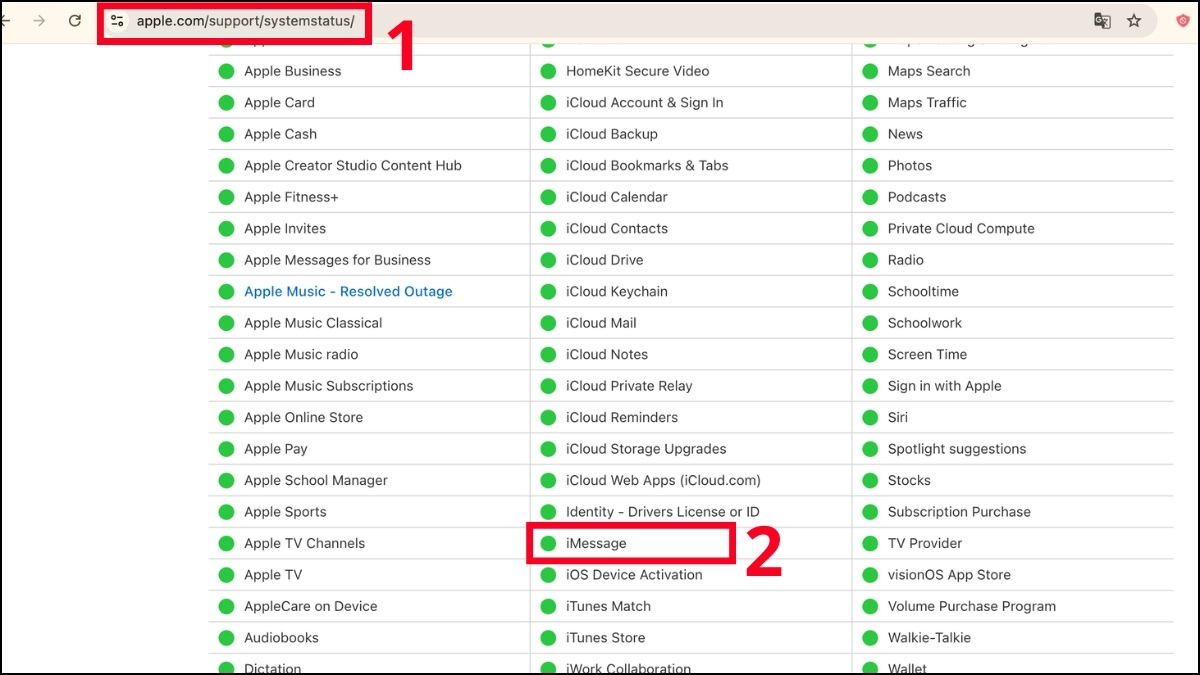The image size is (1200, 675).
Task: Open the shield extension icon
Action: point(1183,21)
